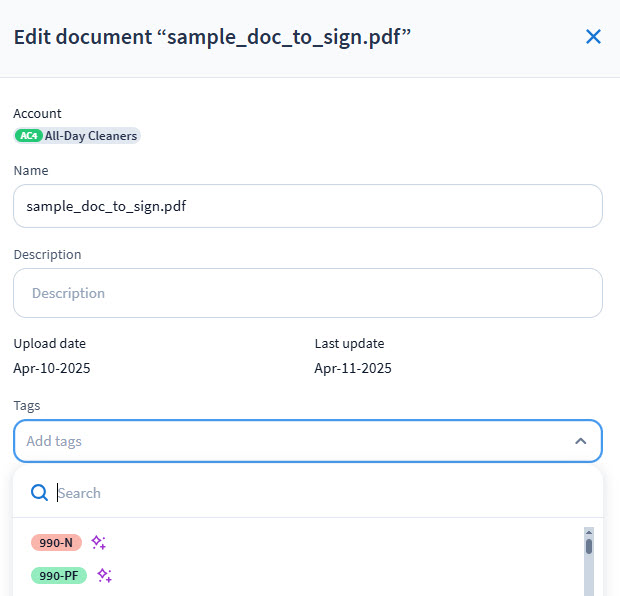Click the sparkle icon beside 990-N
Image resolution: width=620 pixels, height=596 pixels.
click(x=98, y=542)
